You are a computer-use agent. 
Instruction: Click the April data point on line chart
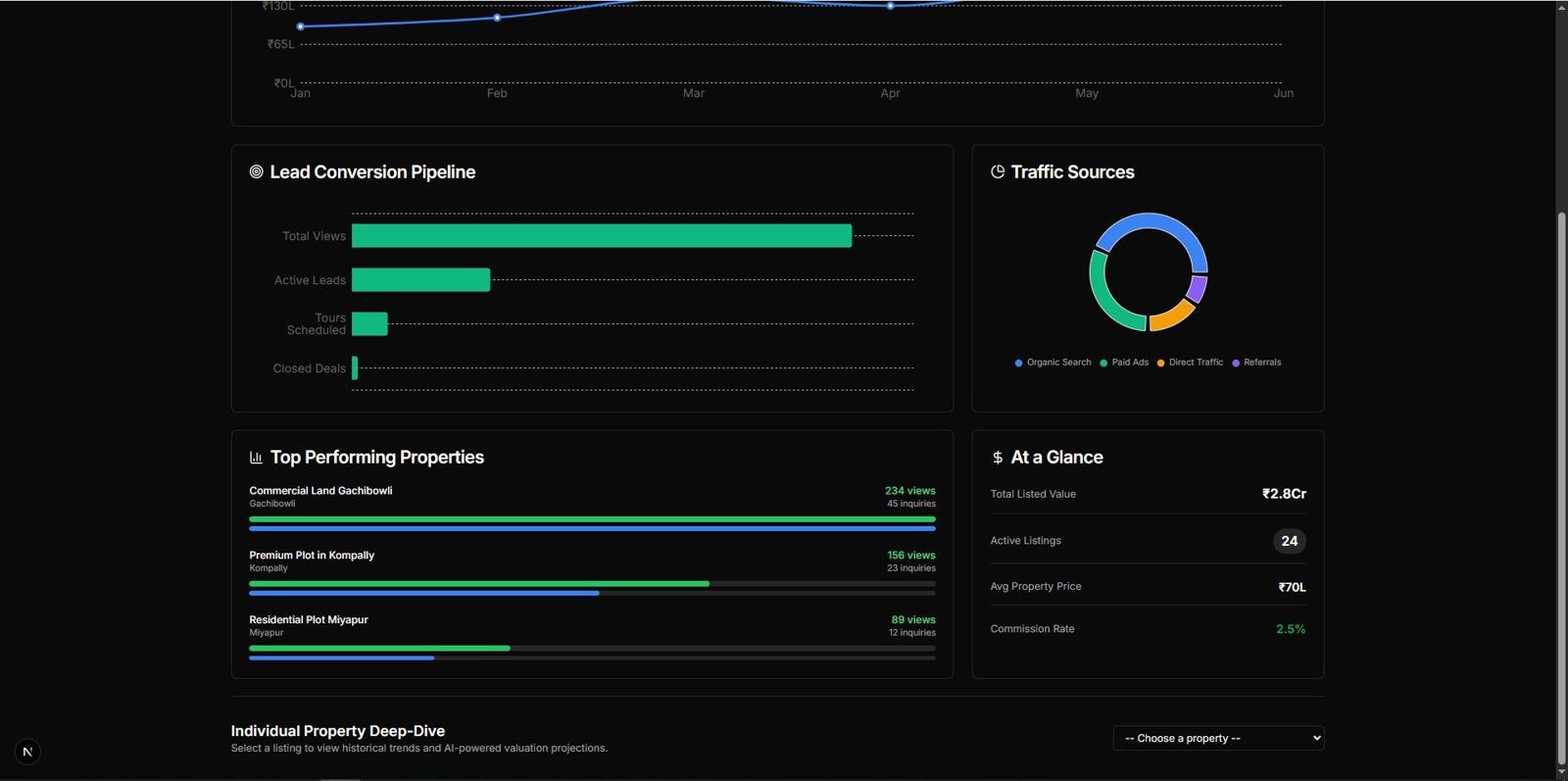pyautogui.click(x=890, y=6)
